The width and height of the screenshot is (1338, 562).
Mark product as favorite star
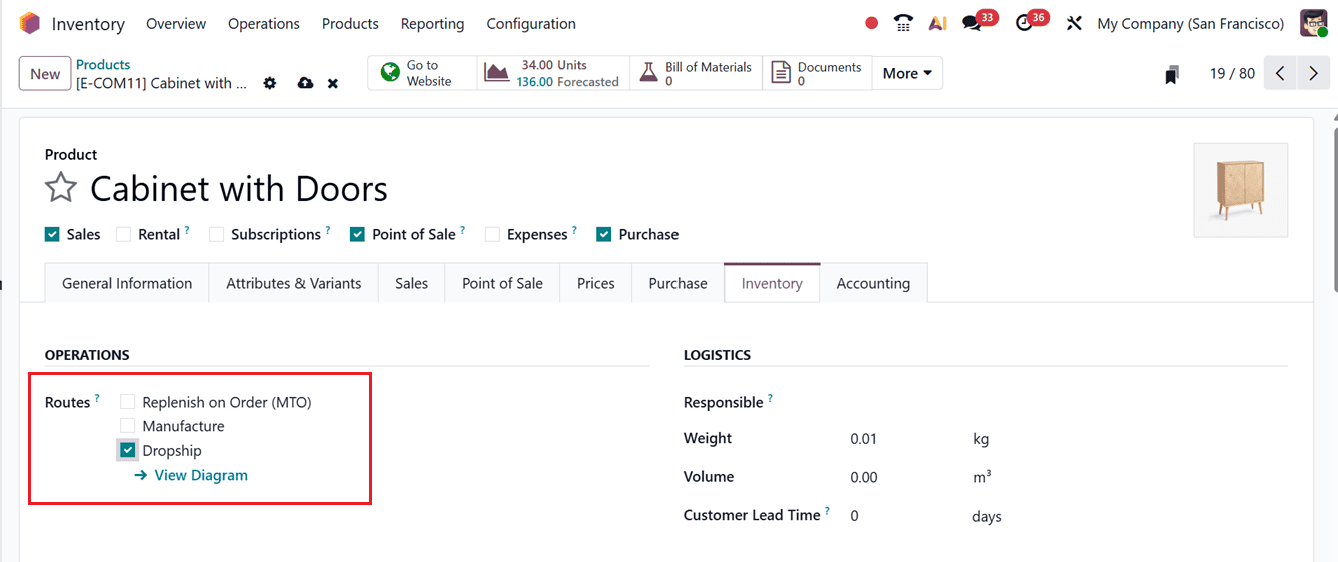pos(61,188)
